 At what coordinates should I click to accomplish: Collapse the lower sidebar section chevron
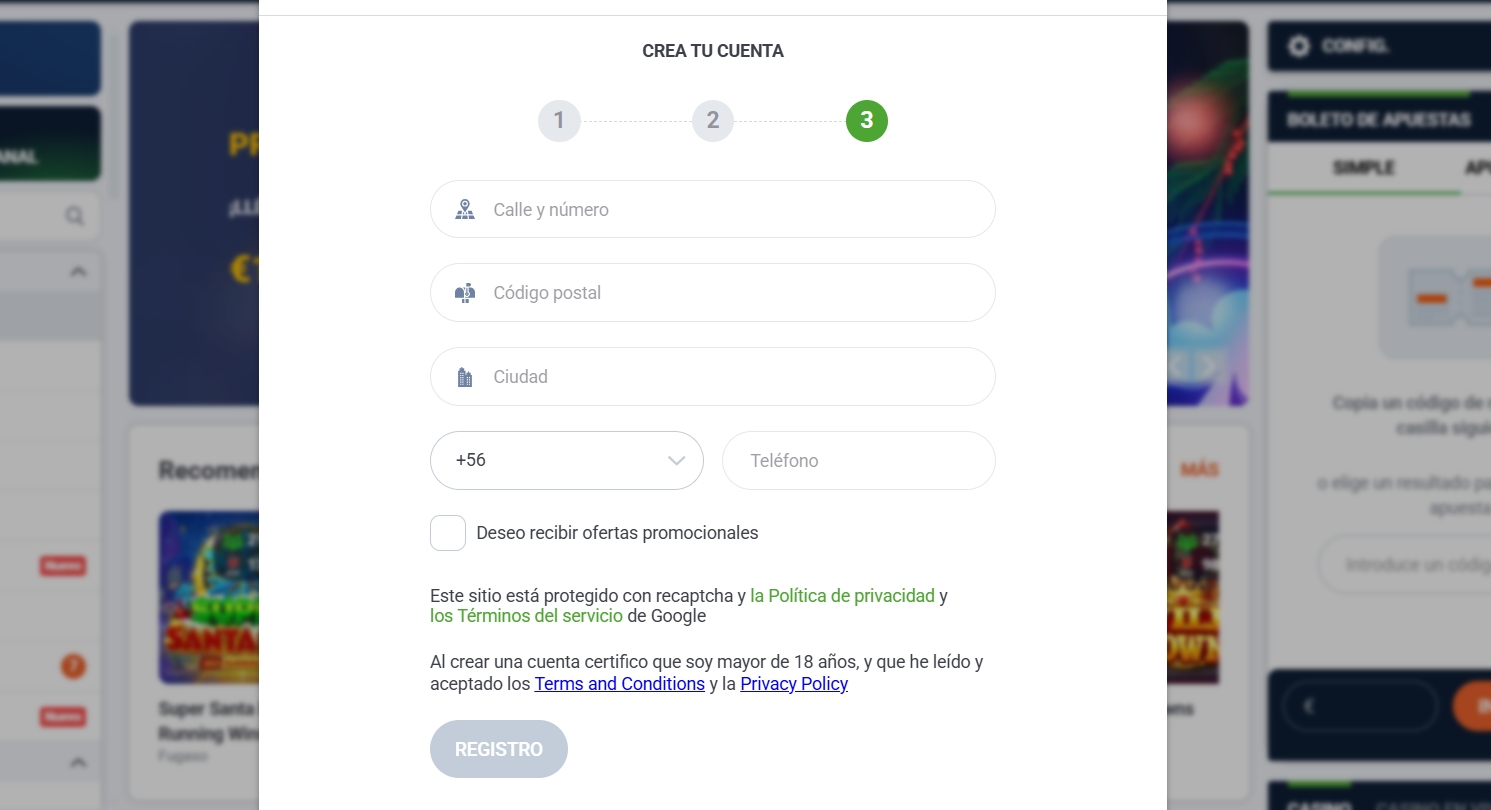click(x=78, y=762)
